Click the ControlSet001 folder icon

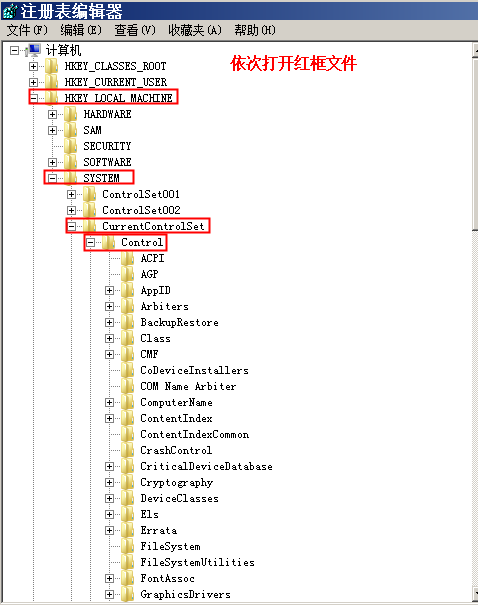point(89,194)
